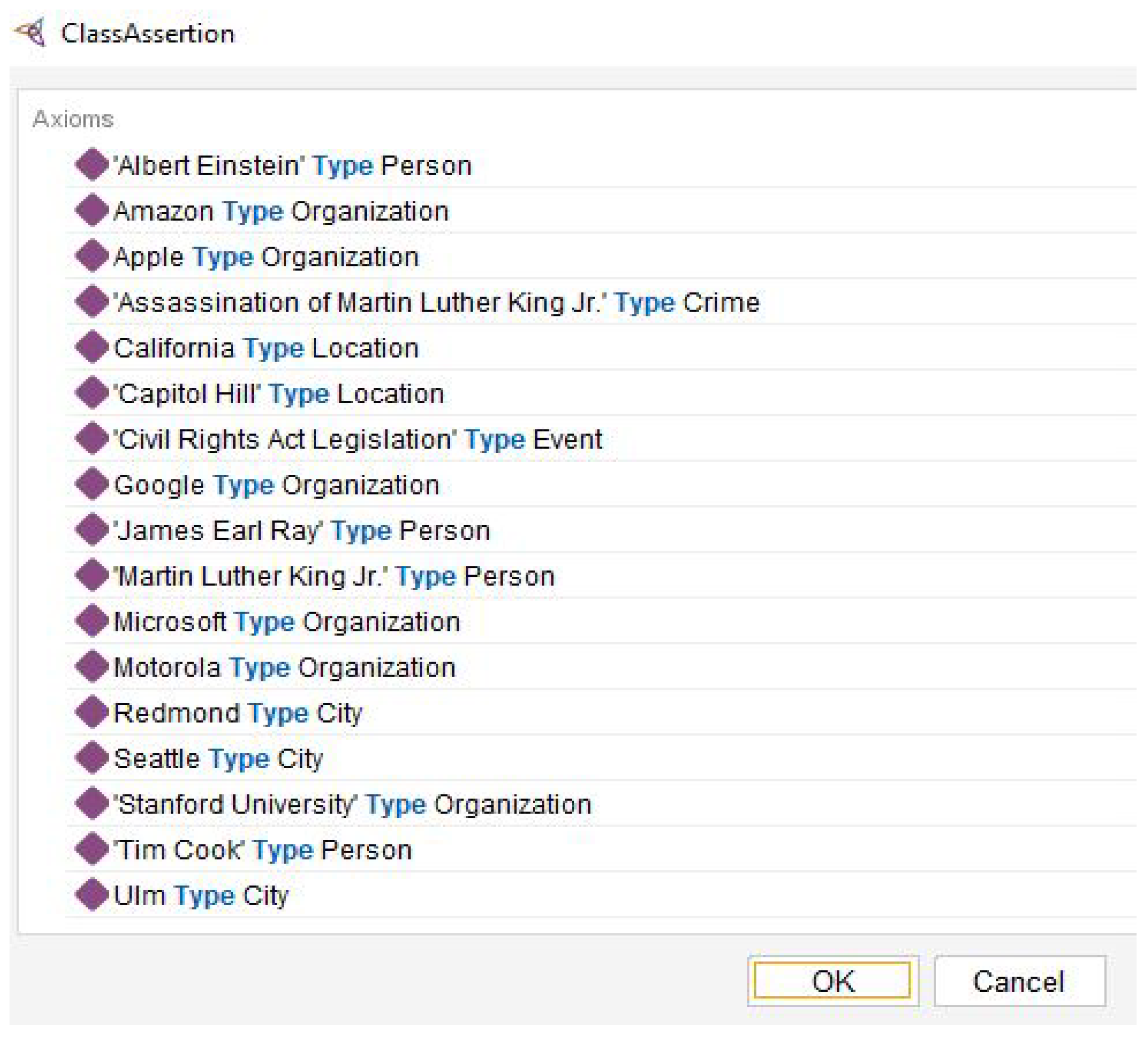The image size is (1148, 1043).
Task: Select the Martin Luther King Jr. Type Person row
Action: pyautogui.click(x=334, y=576)
